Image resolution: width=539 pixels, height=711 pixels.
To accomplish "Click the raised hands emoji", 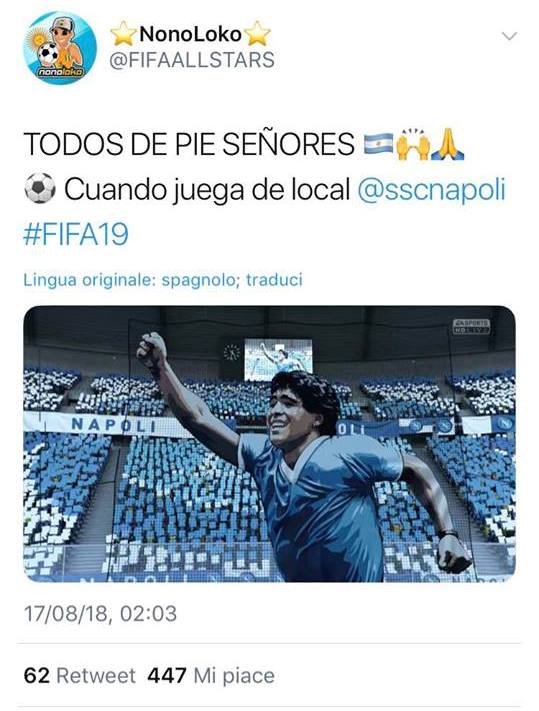I will (413, 143).
